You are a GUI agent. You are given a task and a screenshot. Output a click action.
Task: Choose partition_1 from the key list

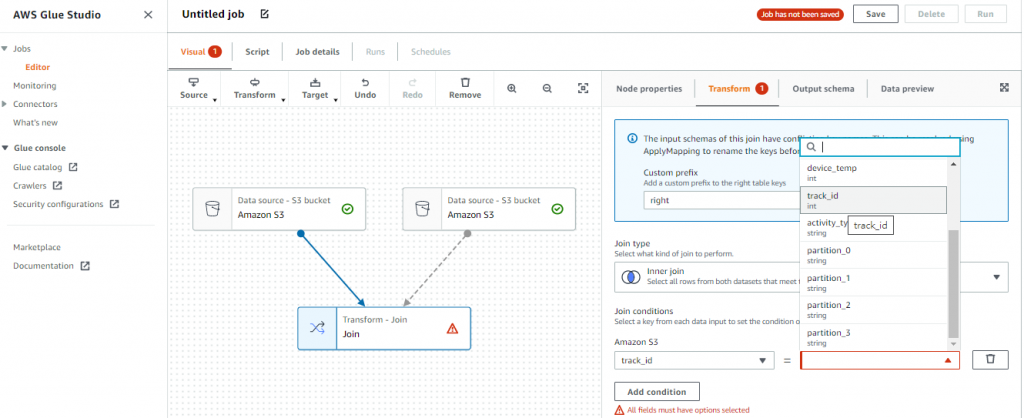click(874, 282)
